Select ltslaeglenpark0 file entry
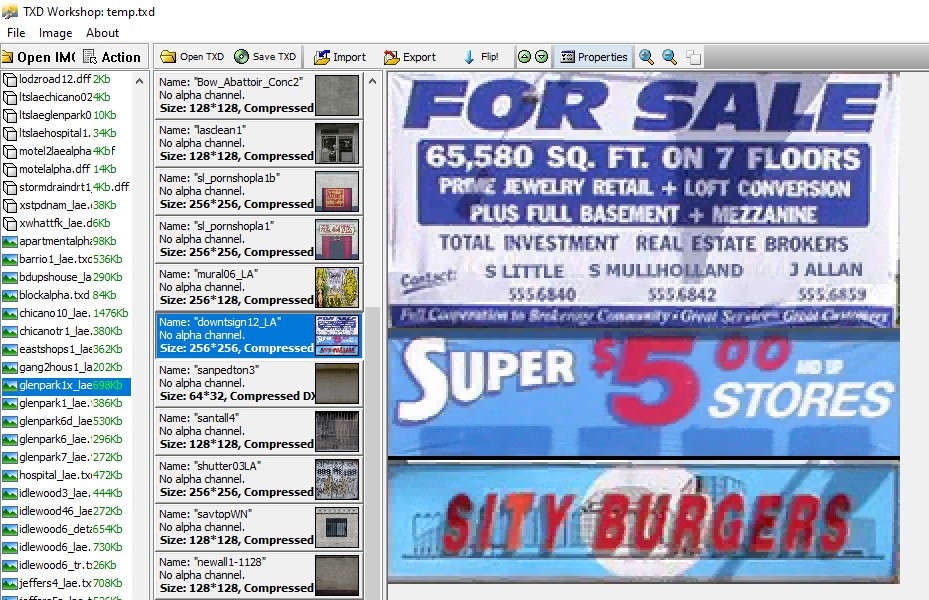 pyautogui.click(x=66, y=115)
